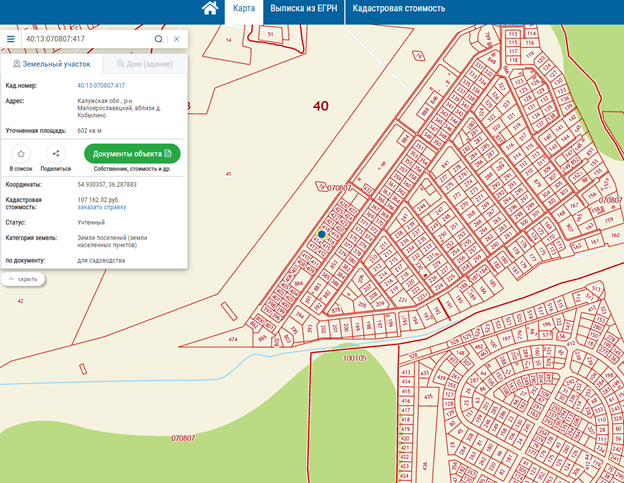This screenshot has height=483, width=624.
Task: Click parcel 474 on the map
Action: [232, 340]
